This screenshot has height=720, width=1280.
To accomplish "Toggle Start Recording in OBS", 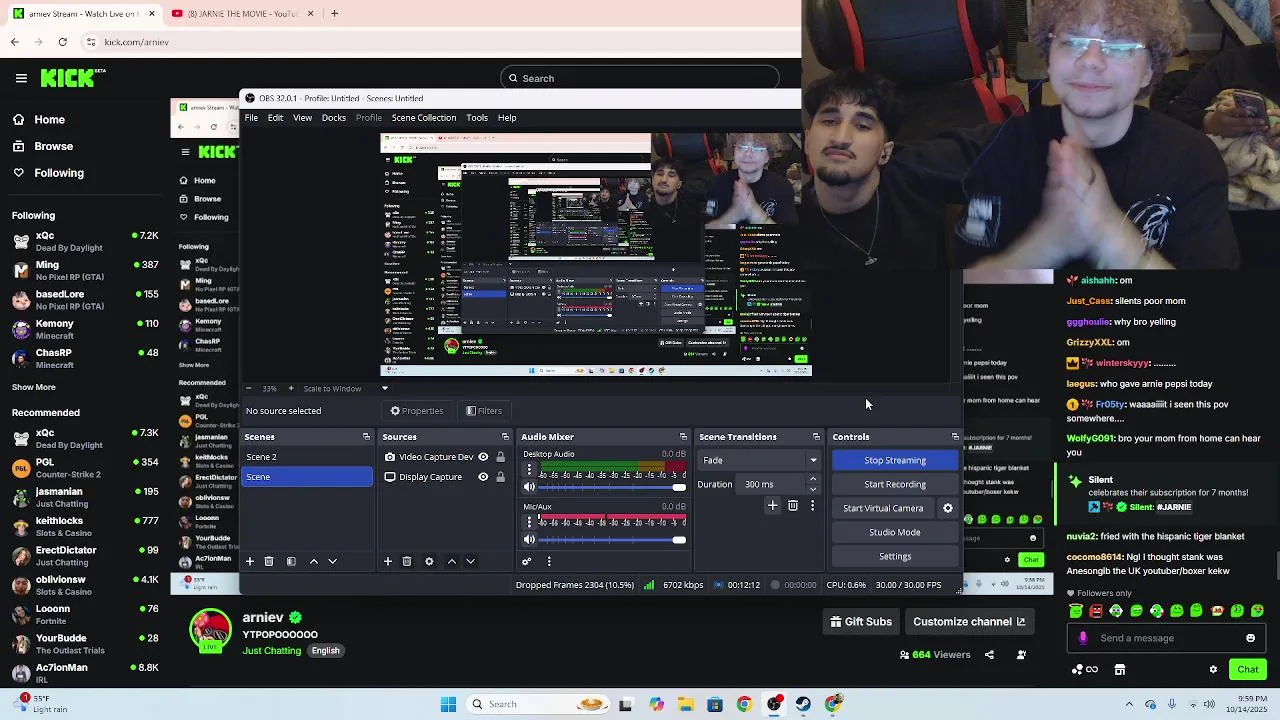I will coord(895,484).
